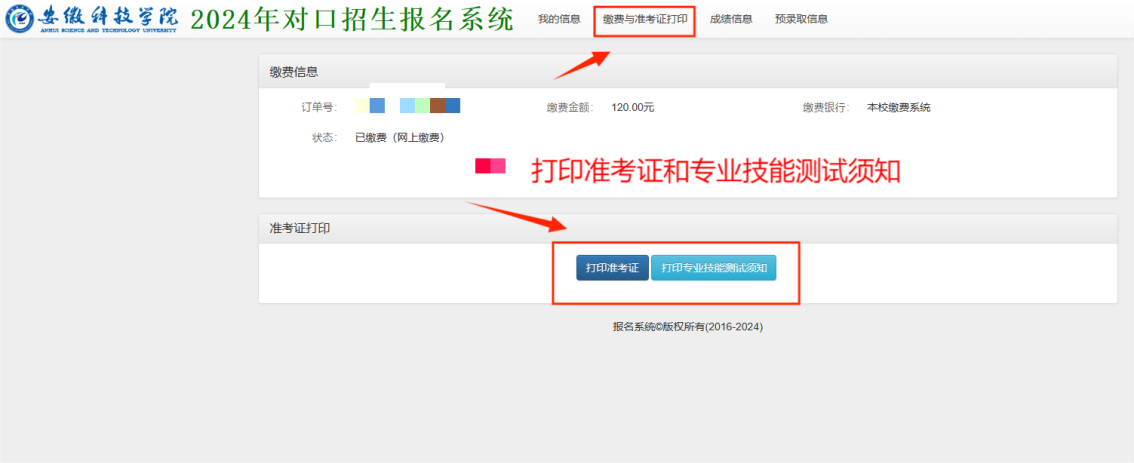
Task: Open the 我的信息 tab
Action: (558, 19)
